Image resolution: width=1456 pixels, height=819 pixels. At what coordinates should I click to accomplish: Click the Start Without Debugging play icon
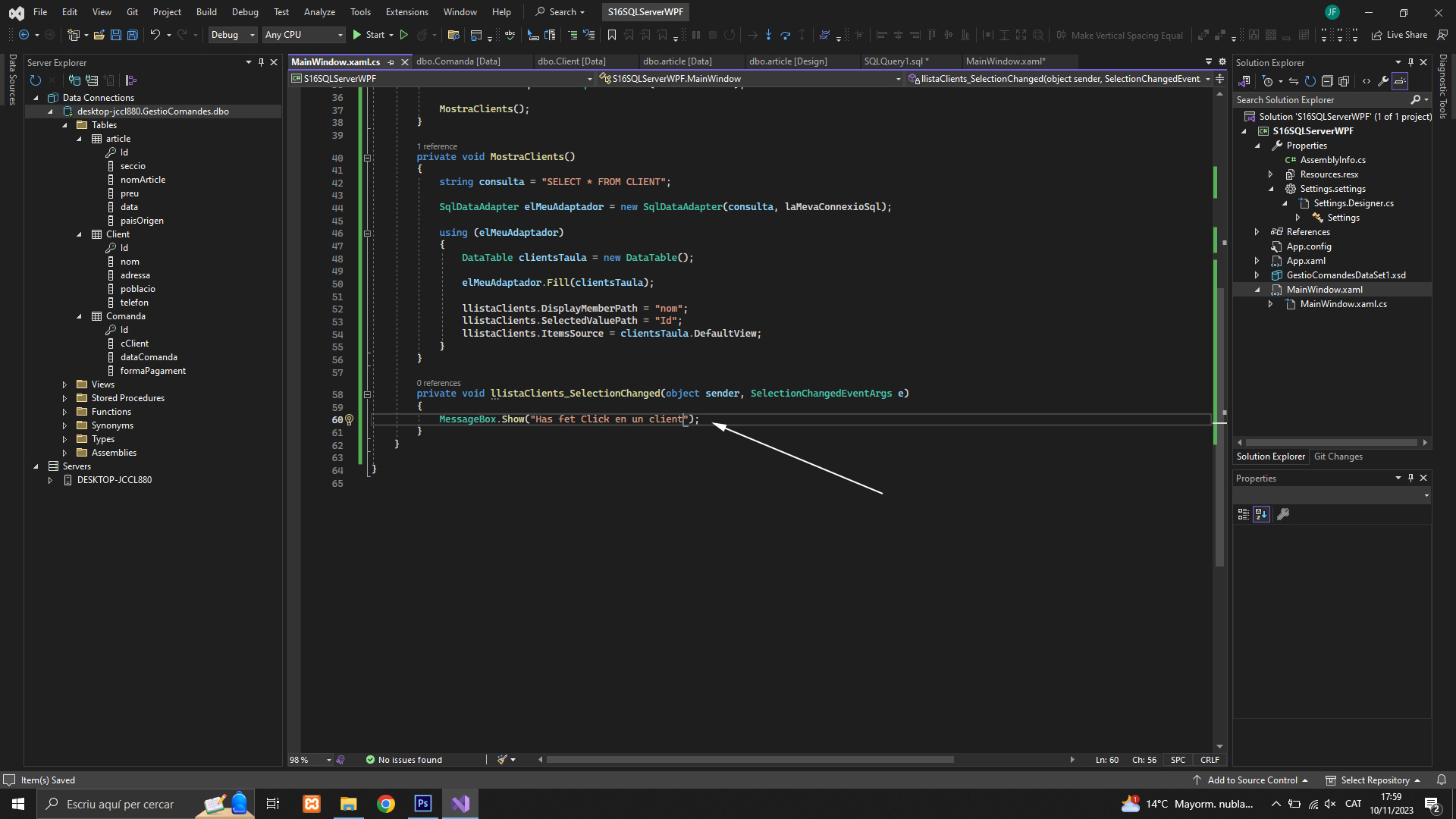(403, 35)
